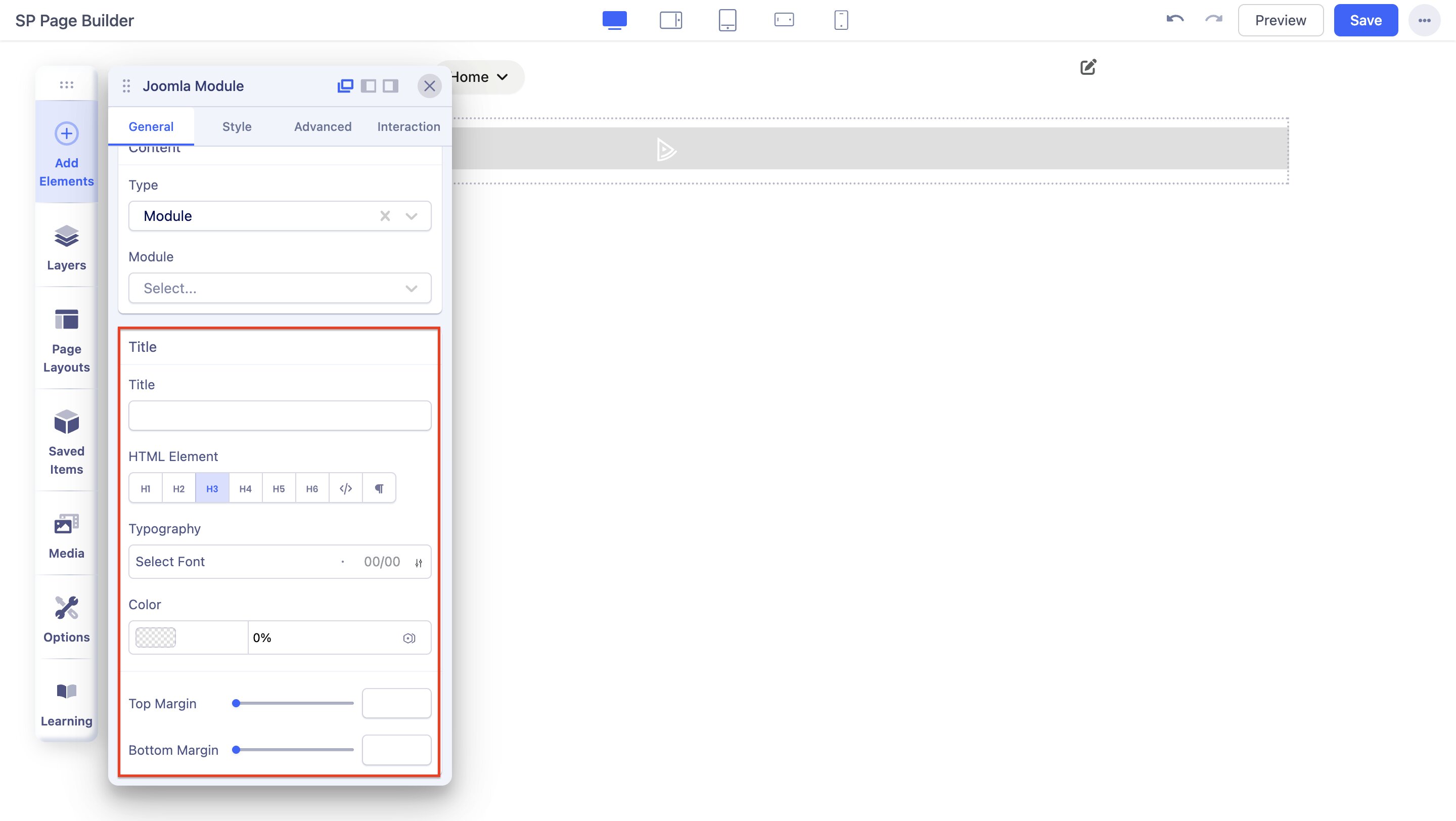Open the Advanced tab
The image size is (1456, 821).
coord(323,126)
